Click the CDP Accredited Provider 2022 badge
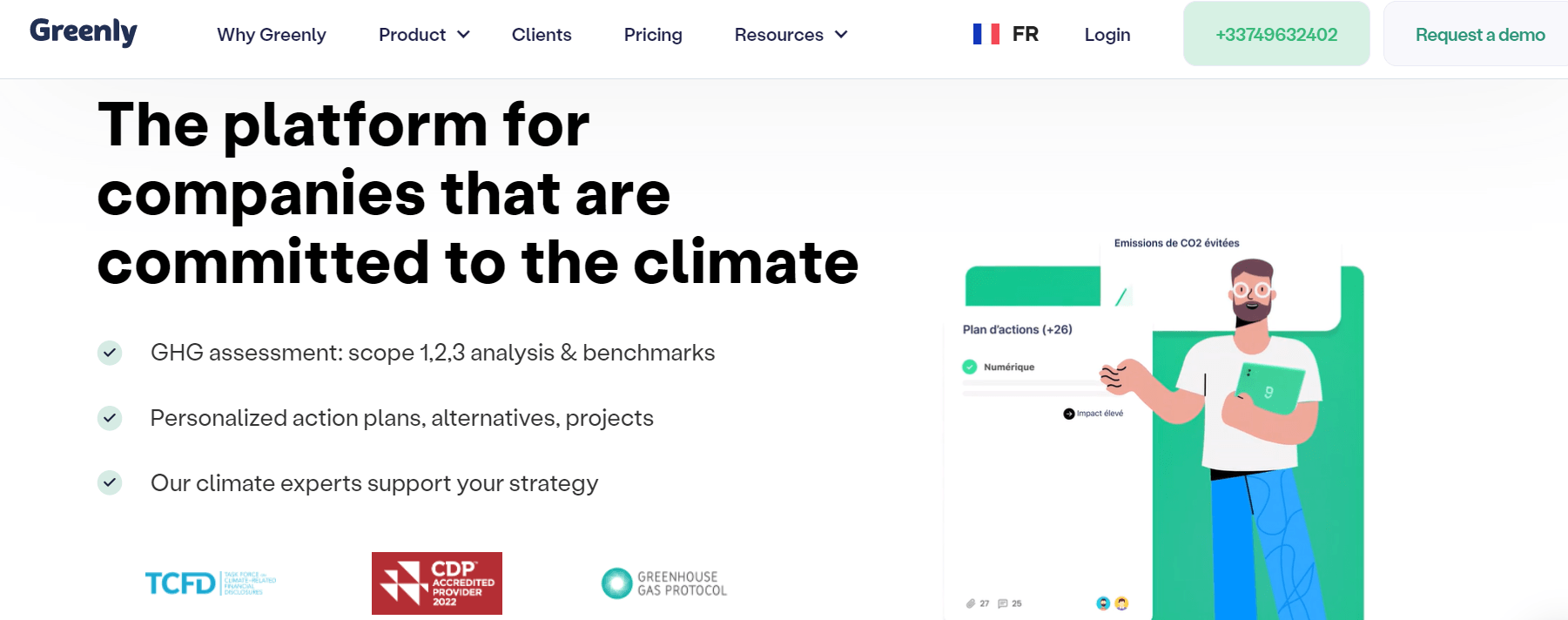 pos(436,583)
